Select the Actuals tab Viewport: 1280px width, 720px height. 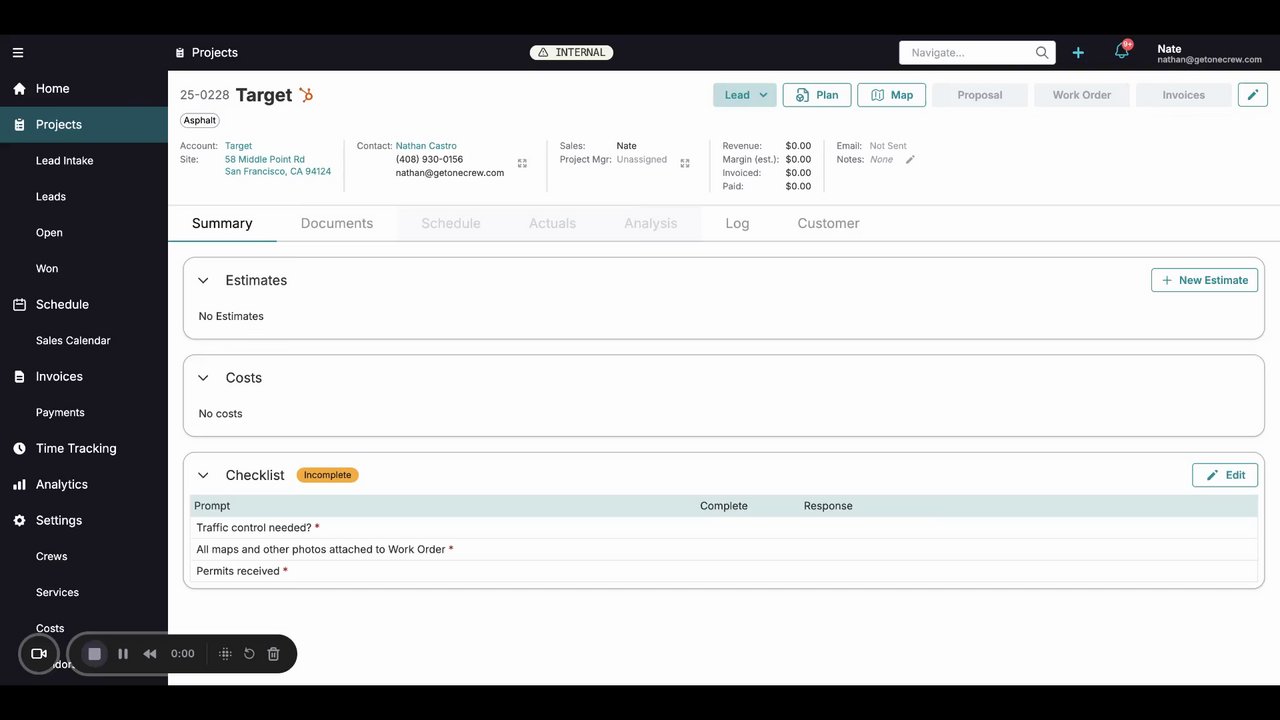point(553,224)
